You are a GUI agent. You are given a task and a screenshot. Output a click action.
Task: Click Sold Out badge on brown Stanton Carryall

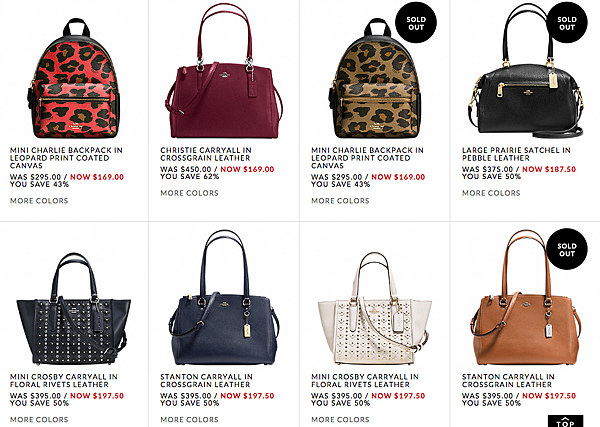tap(567, 249)
